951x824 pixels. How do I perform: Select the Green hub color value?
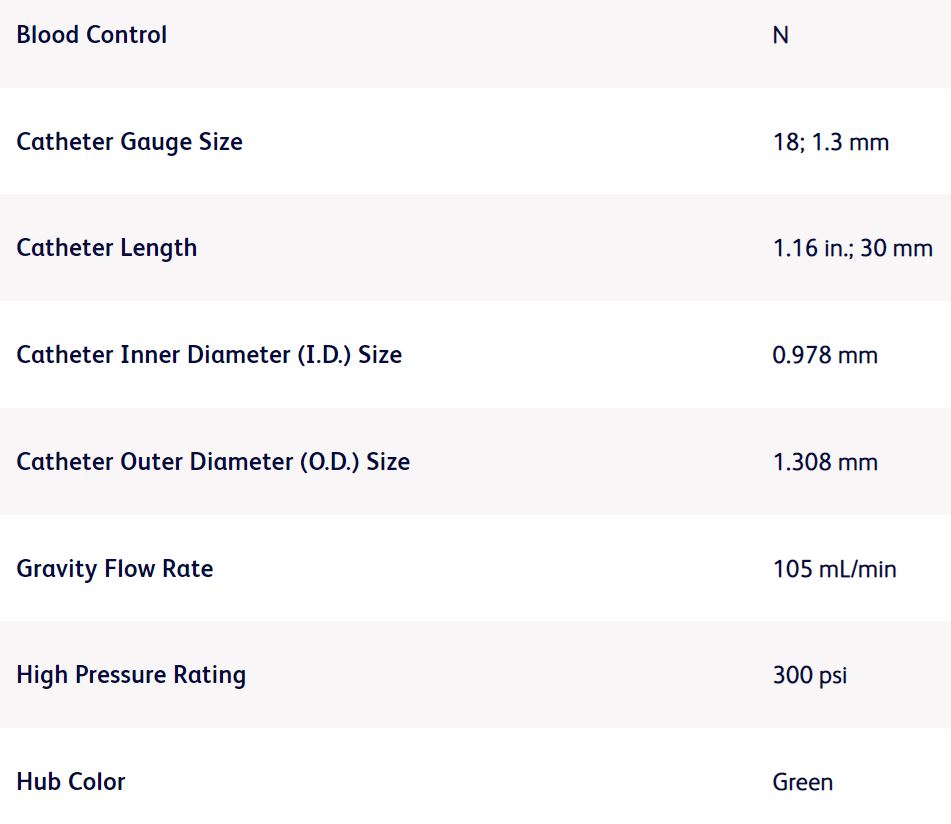[x=802, y=782]
